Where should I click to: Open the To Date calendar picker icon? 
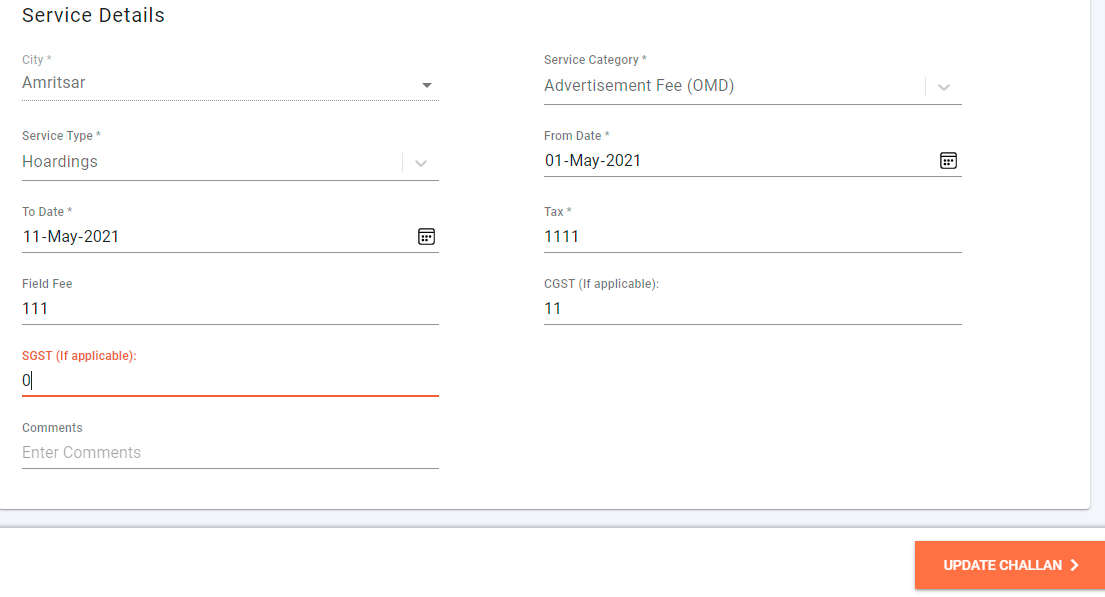(x=426, y=237)
